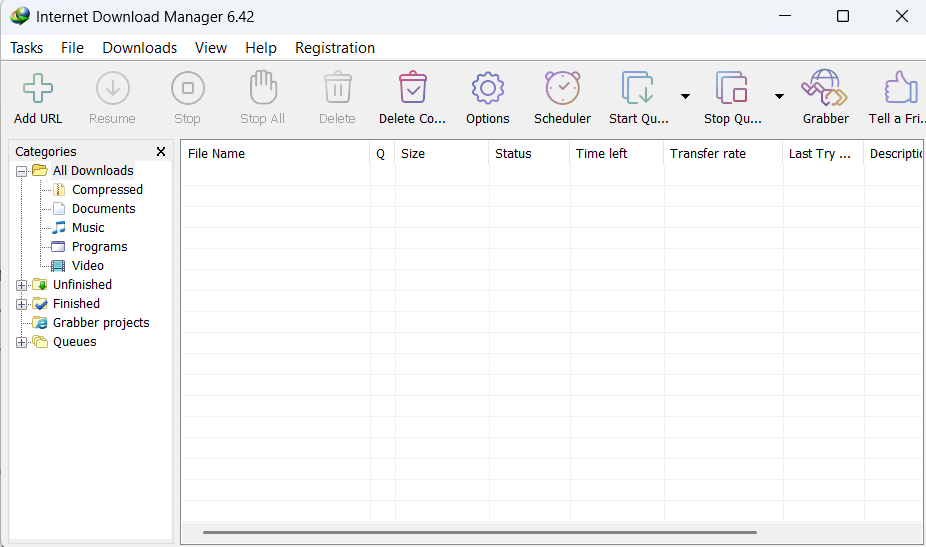Click the Delete Completed toolbar icon
This screenshot has width=926, height=547.
point(412,90)
